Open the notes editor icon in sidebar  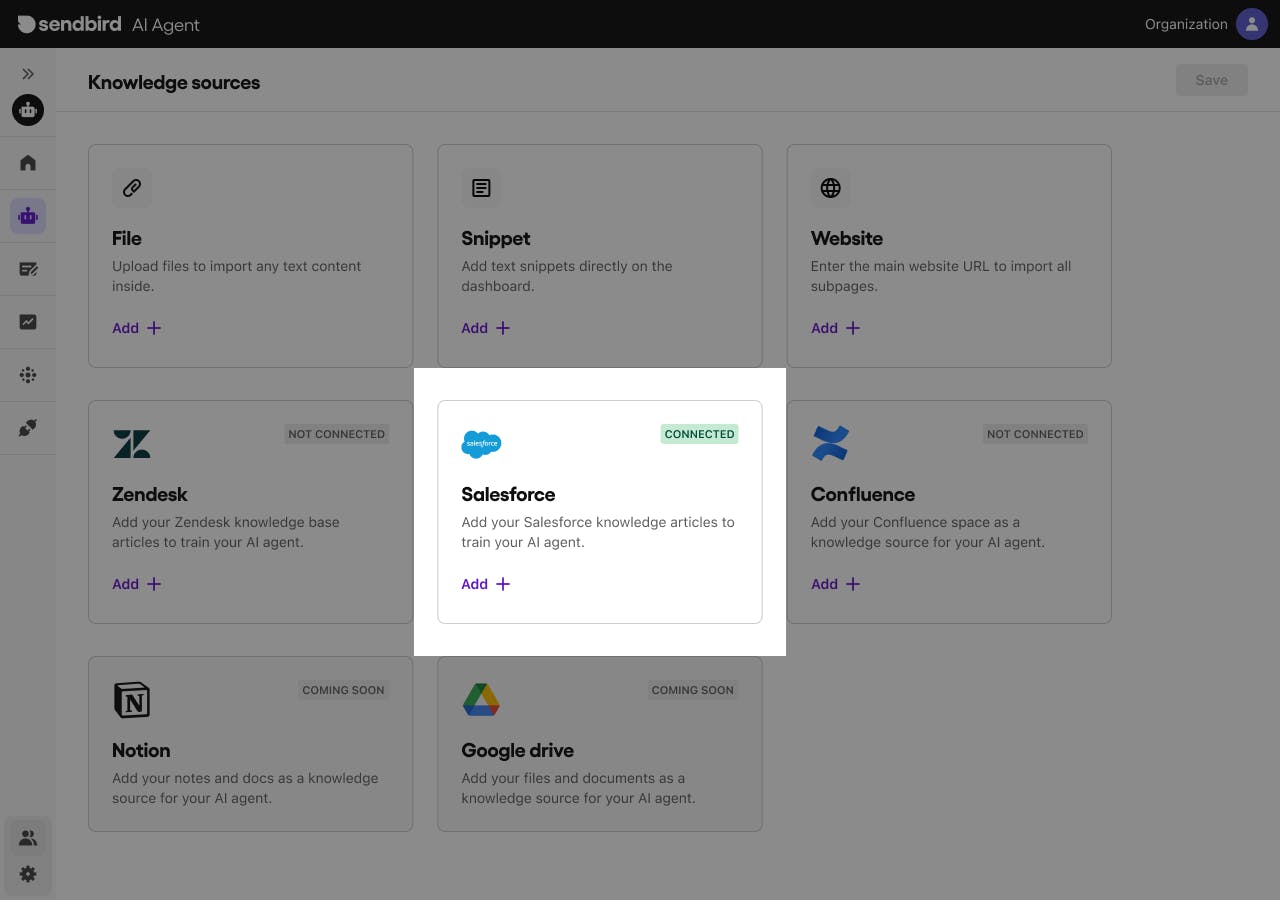27,268
